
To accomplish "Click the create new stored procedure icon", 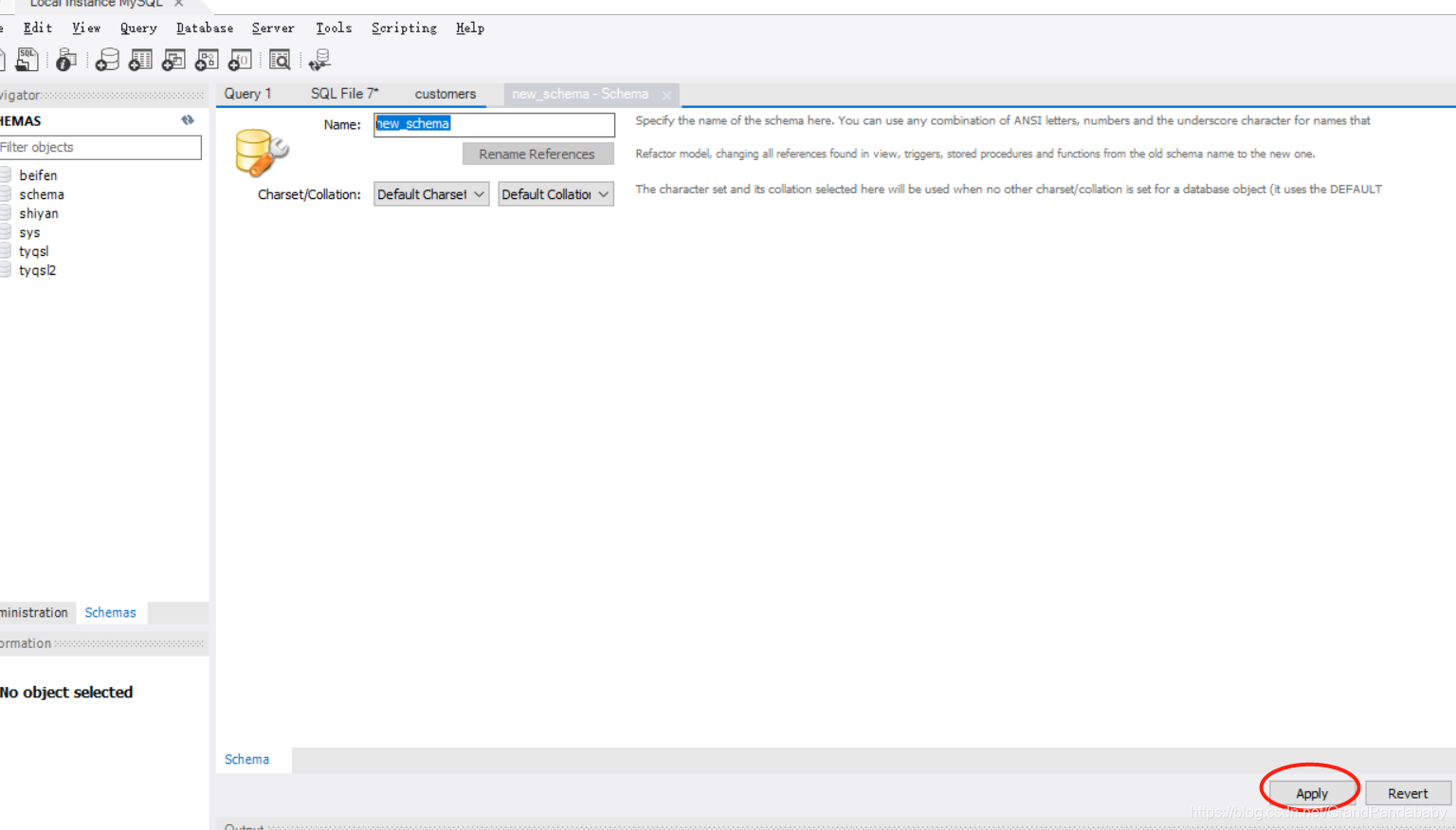I will coord(207,60).
